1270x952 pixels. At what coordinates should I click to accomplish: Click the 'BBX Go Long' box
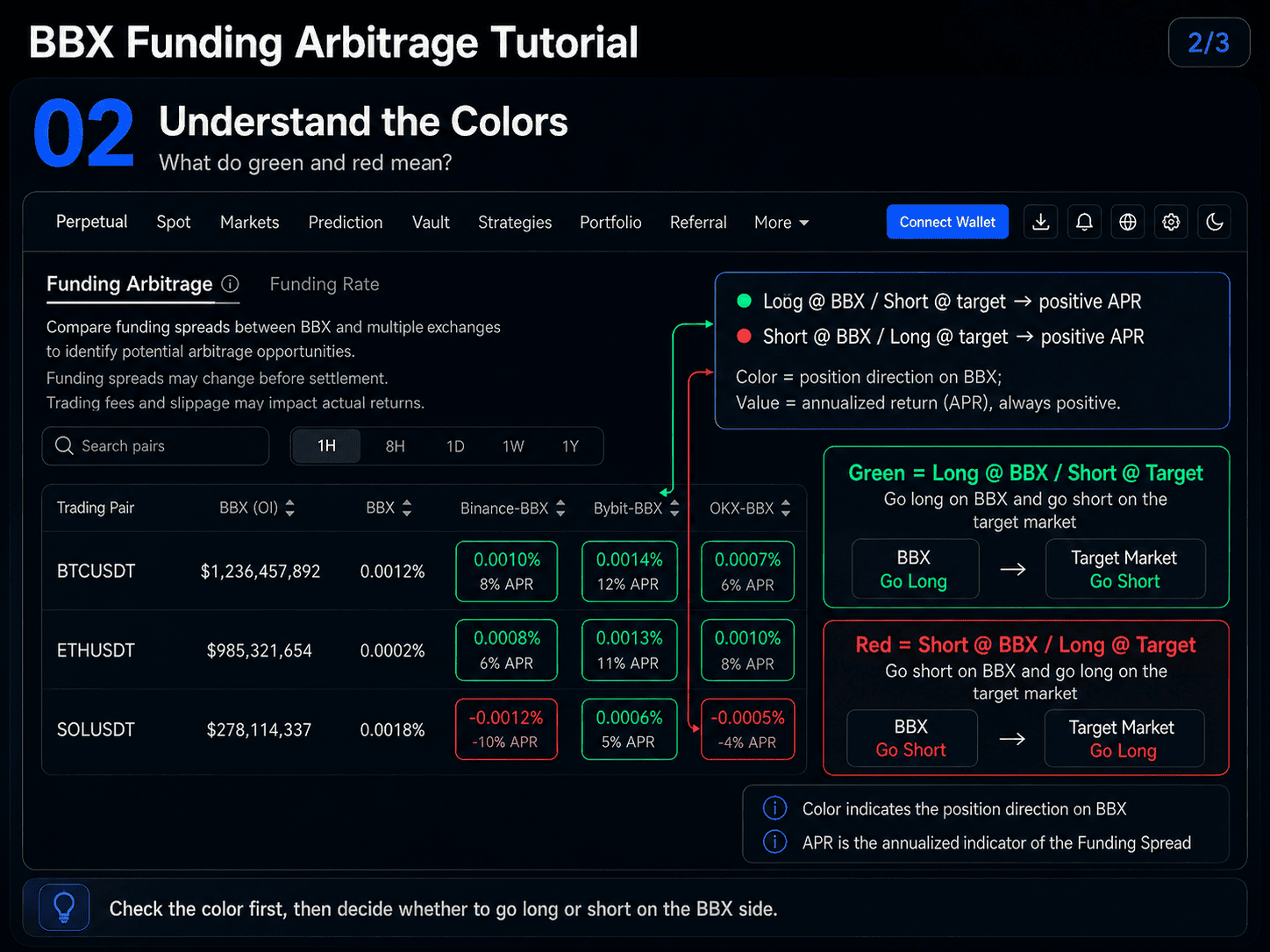point(915,569)
